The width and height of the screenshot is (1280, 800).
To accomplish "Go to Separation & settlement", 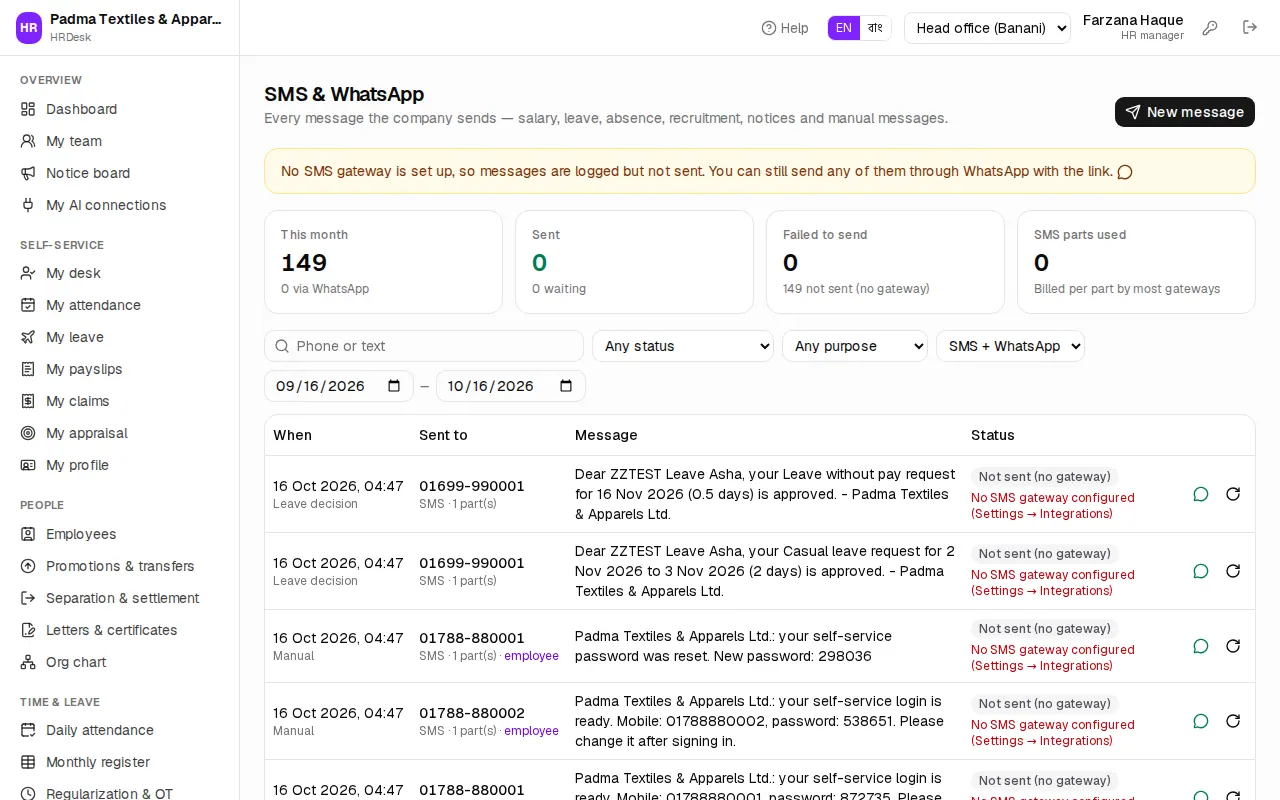I will 120,598.
